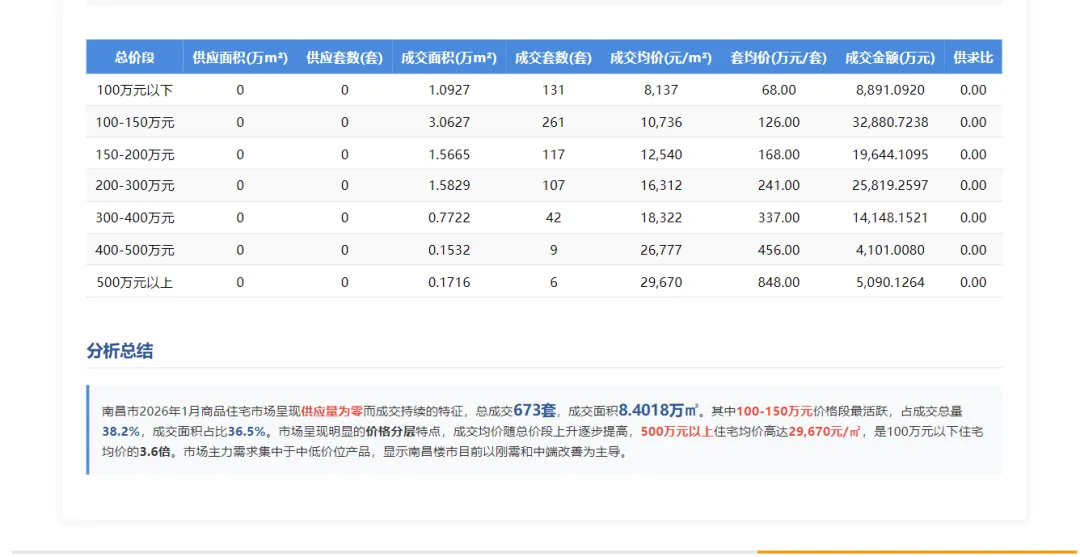Click the 14,148.1521 amount cell

tap(891, 218)
